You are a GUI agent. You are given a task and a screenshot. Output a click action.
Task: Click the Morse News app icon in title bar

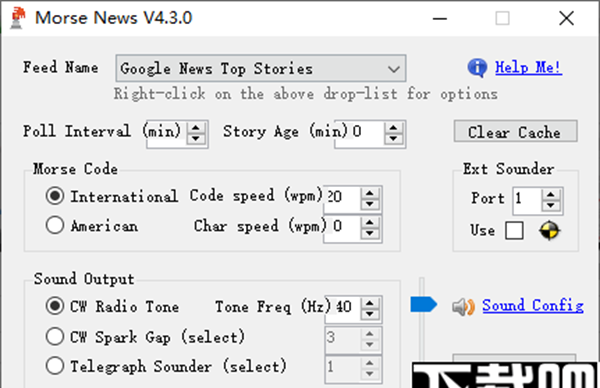18,18
